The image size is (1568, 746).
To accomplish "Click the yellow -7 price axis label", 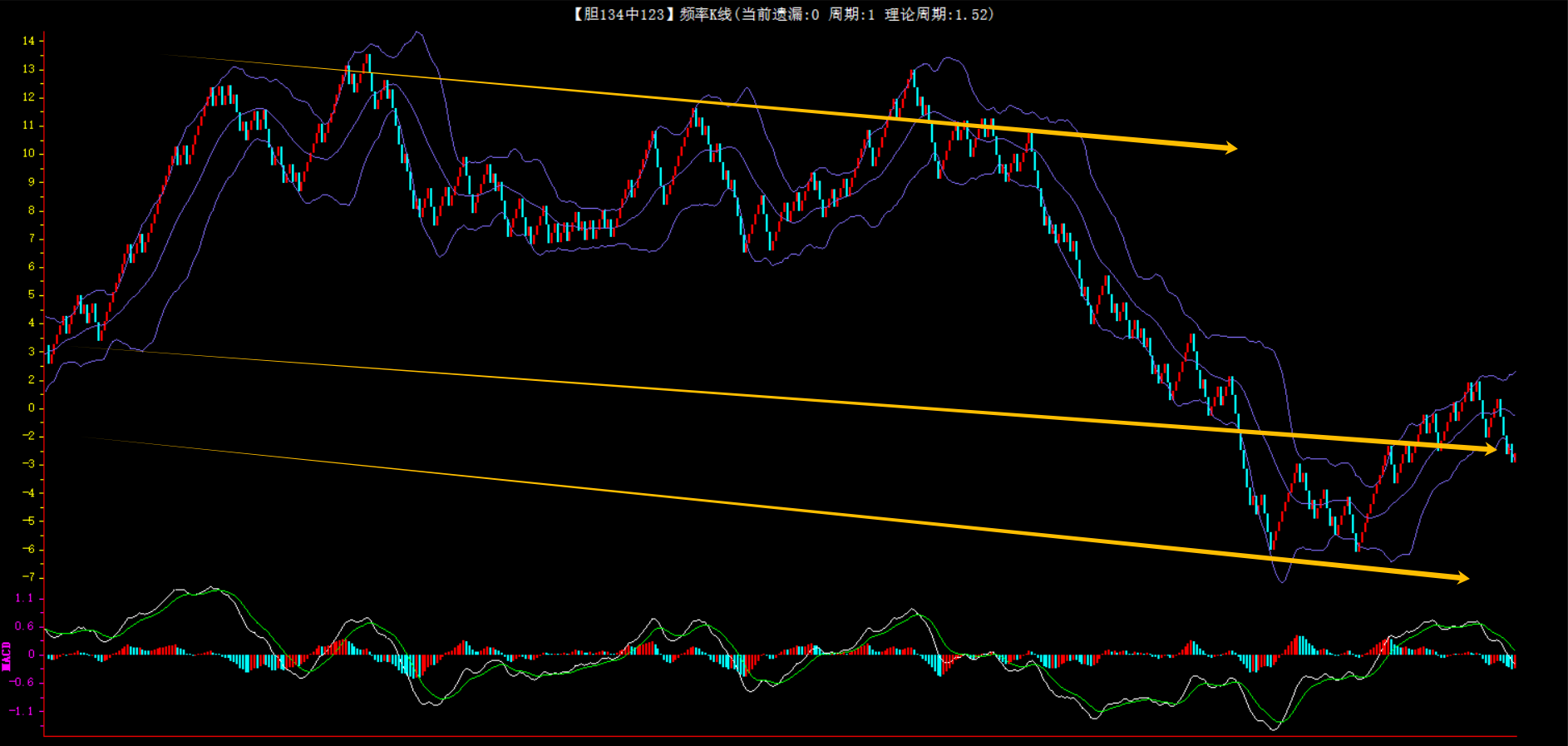I will coord(29,577).
